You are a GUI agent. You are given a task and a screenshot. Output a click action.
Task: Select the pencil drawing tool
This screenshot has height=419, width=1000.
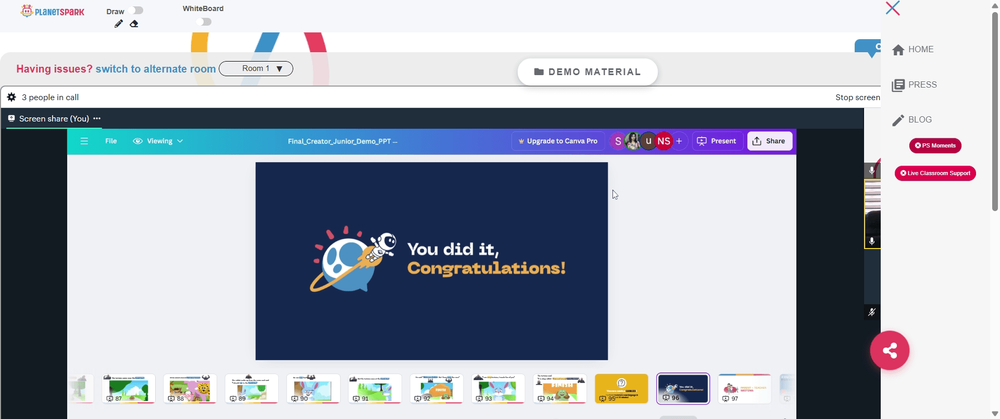coord(119,24)
